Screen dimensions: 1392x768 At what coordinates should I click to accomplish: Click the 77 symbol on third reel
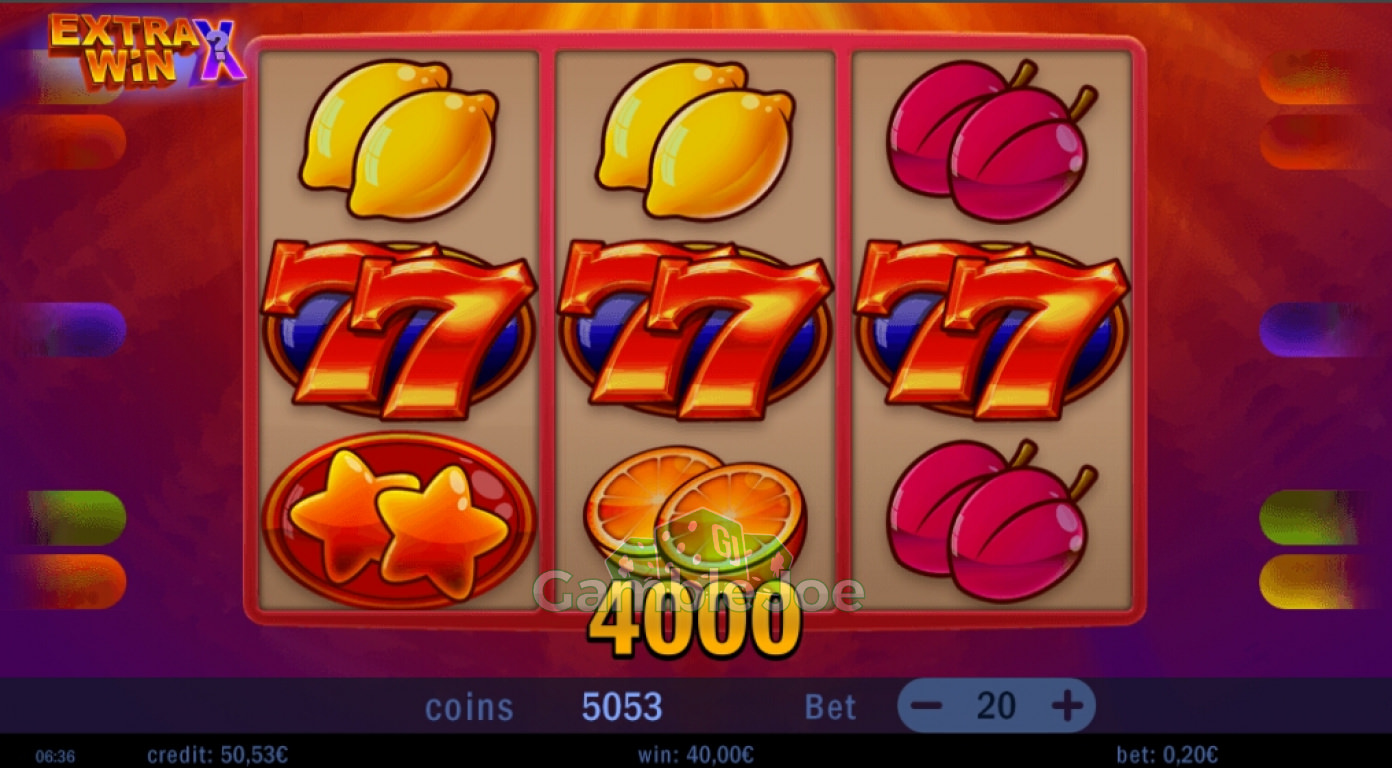tap(992, 328)
